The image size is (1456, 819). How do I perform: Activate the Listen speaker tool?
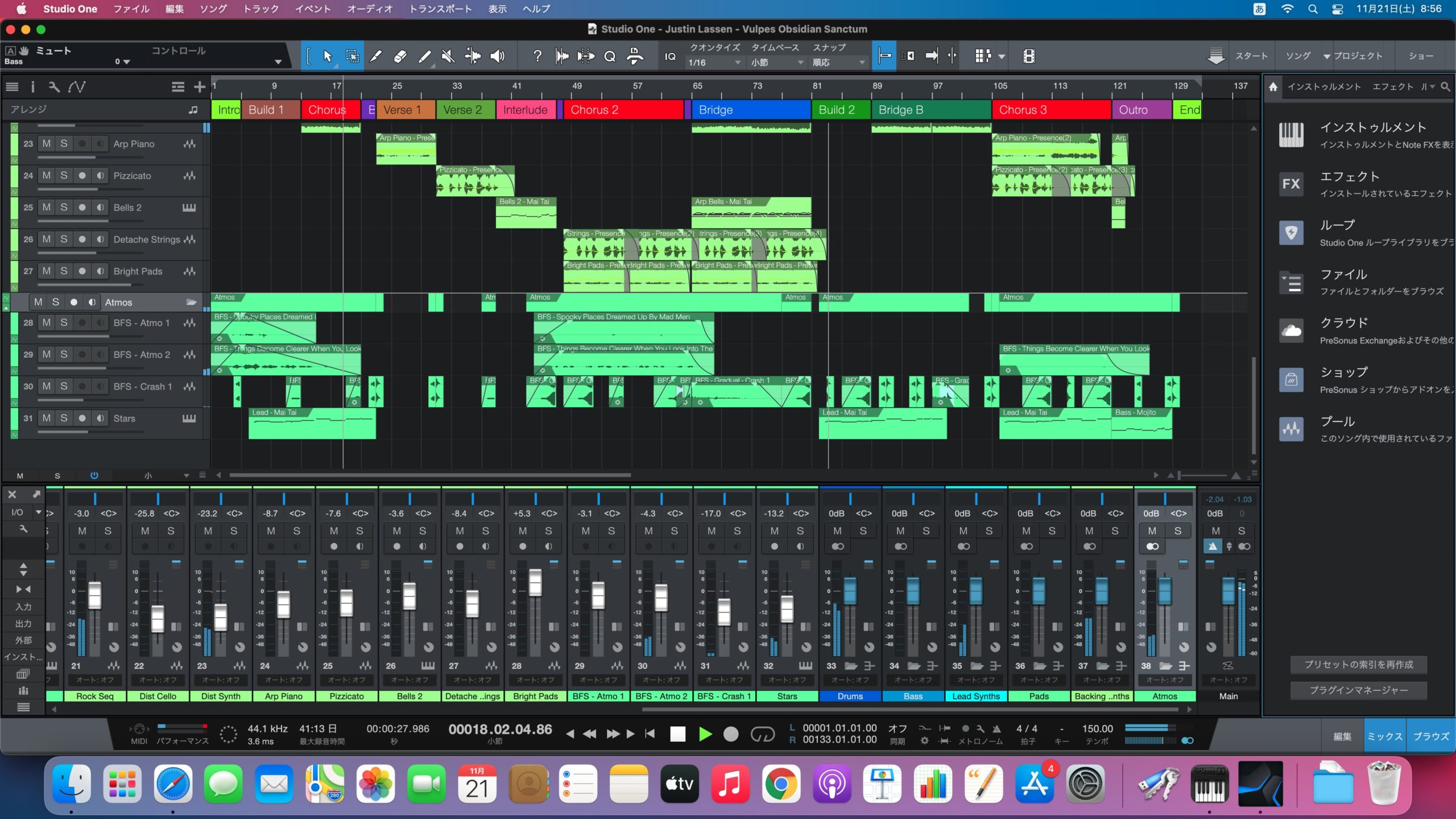(498, 56)
